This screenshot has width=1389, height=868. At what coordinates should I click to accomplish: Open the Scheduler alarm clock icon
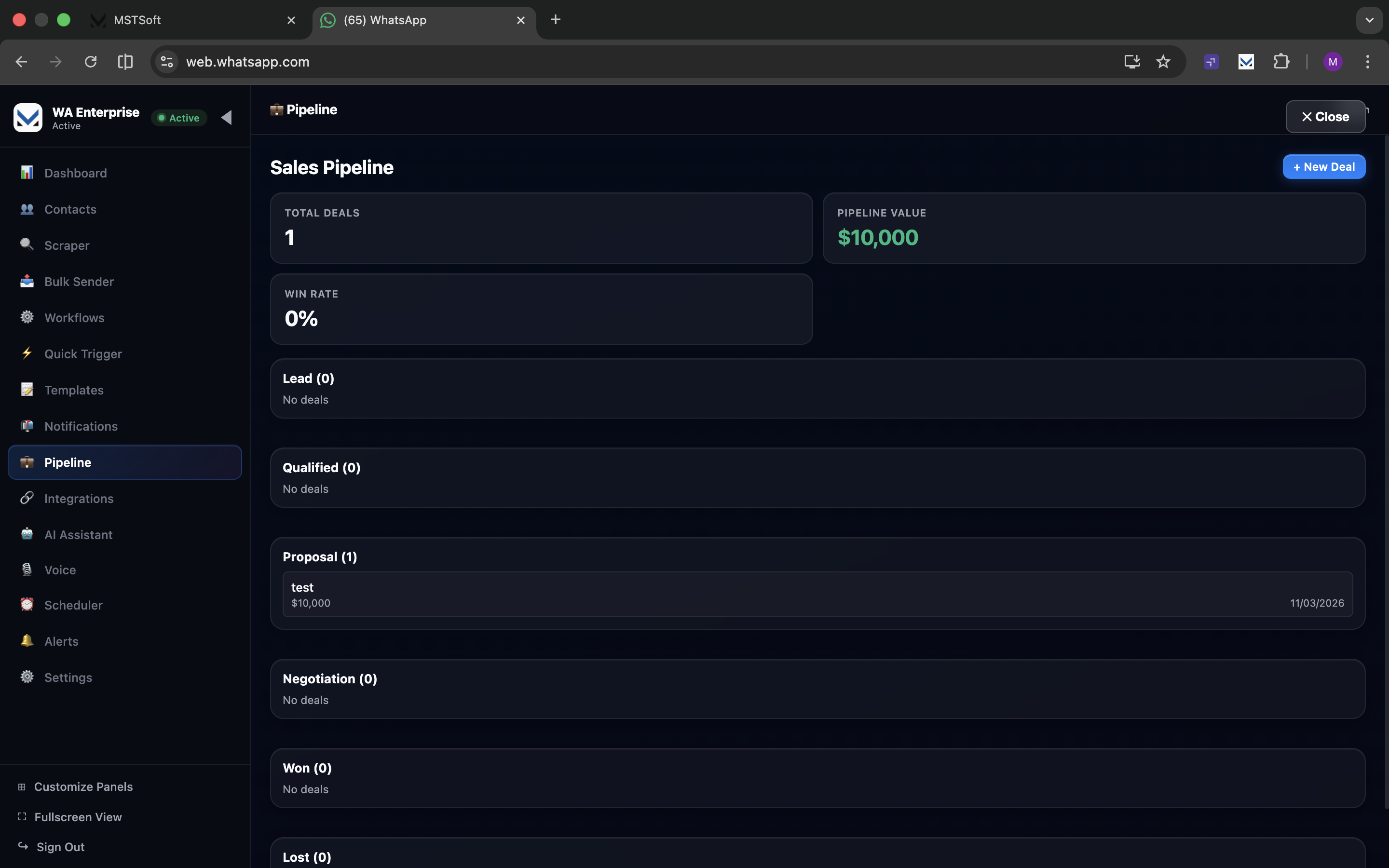click(x=27, y=605)
